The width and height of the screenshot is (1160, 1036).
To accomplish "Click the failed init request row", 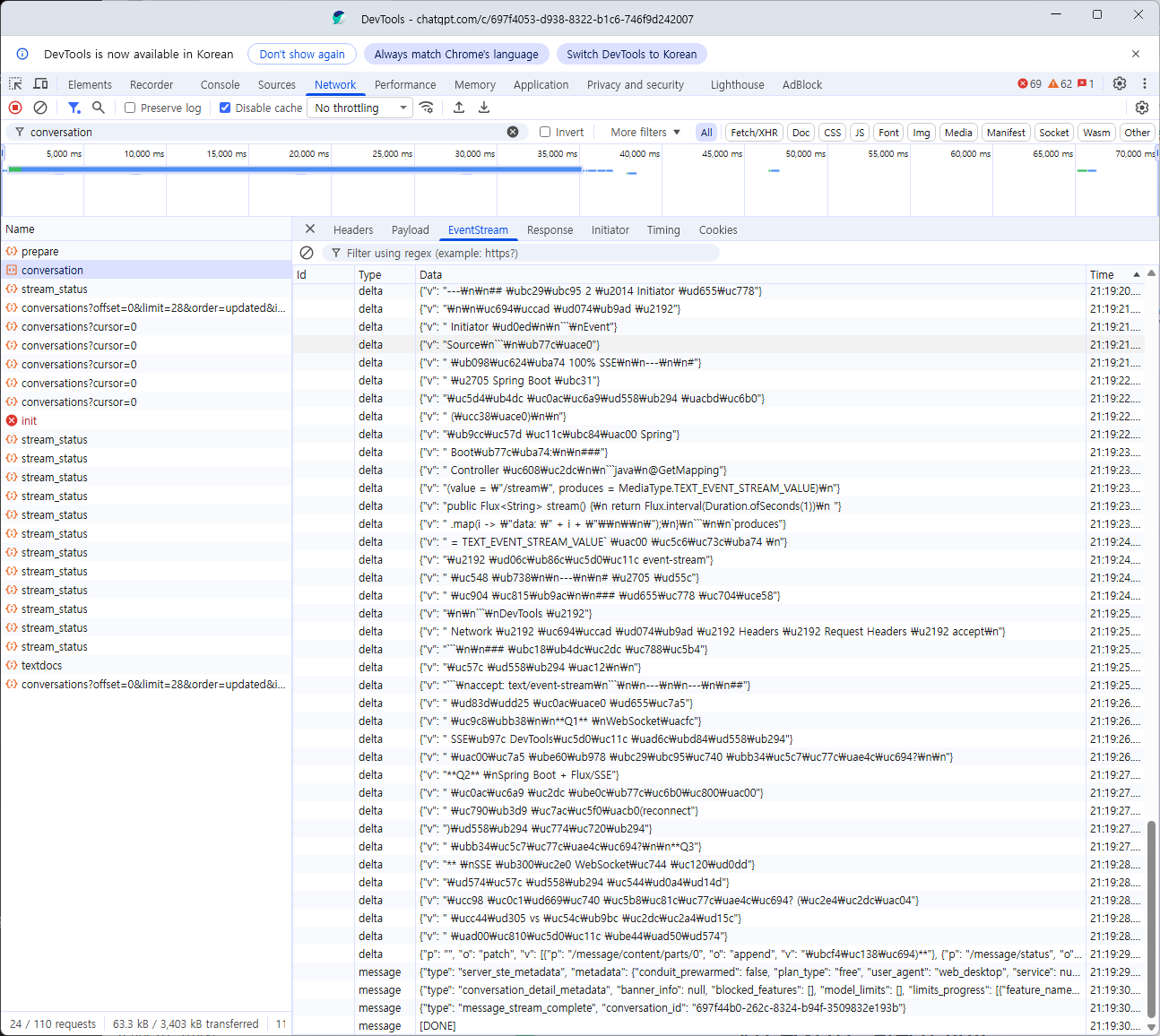I will [x=145, y=420].
